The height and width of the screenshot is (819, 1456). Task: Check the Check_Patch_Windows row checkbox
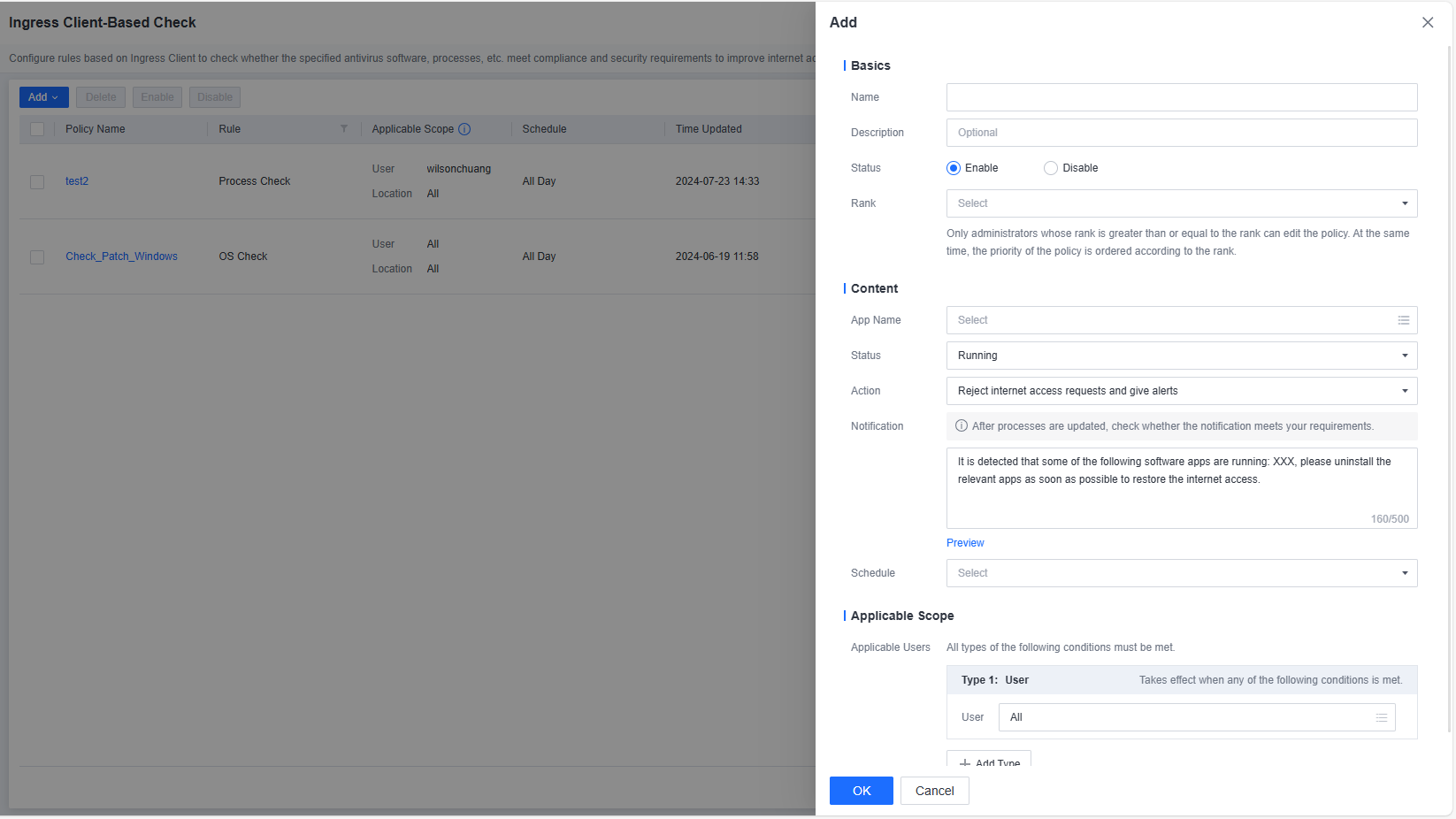[37, 256]
